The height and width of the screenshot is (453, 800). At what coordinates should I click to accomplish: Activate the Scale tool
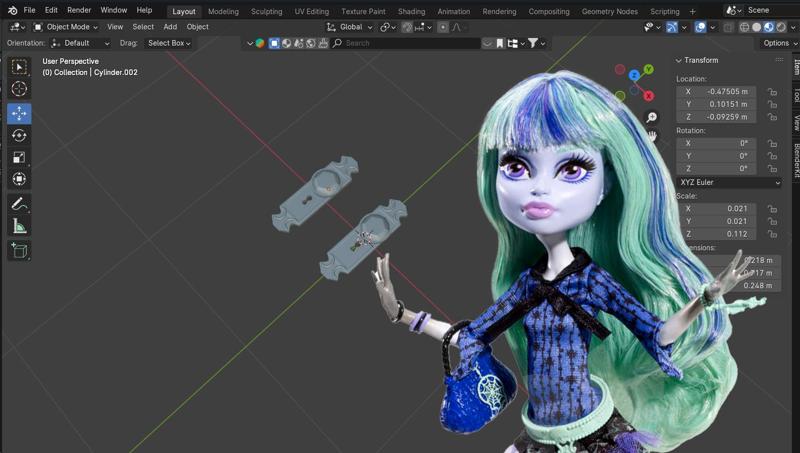[19, 157]
